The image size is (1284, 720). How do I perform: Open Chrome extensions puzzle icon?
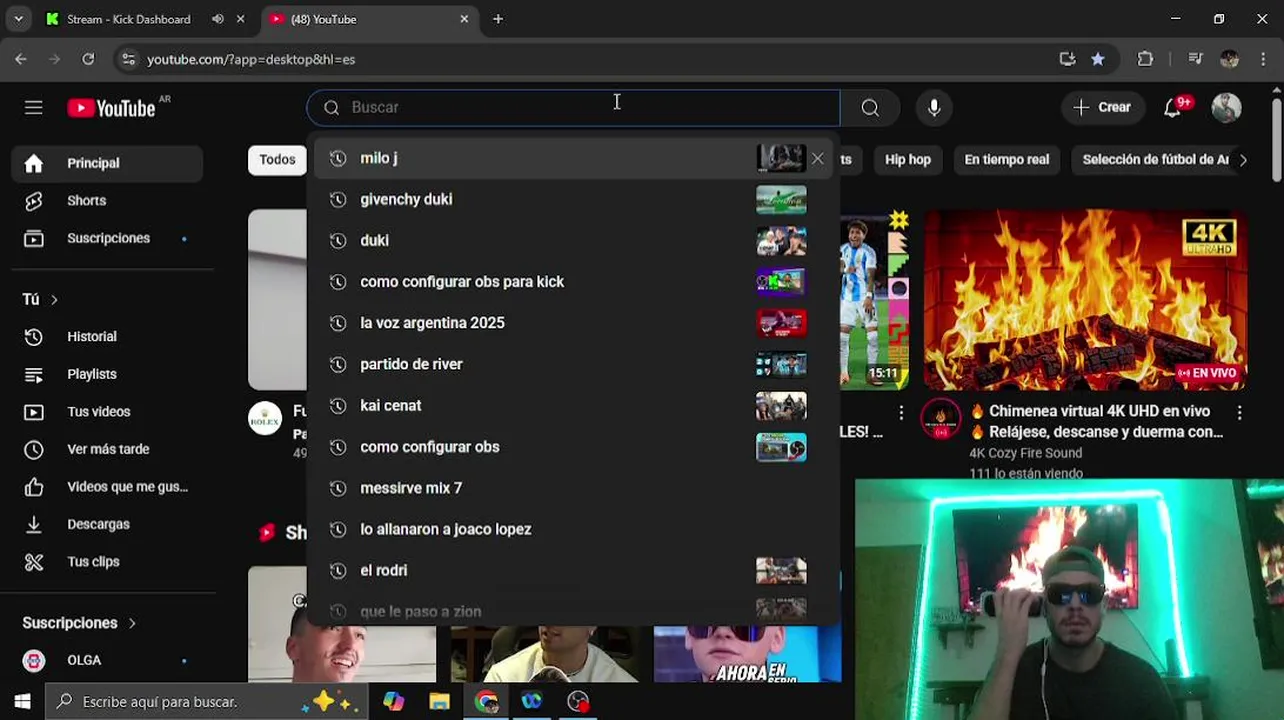click(1146, 59)
